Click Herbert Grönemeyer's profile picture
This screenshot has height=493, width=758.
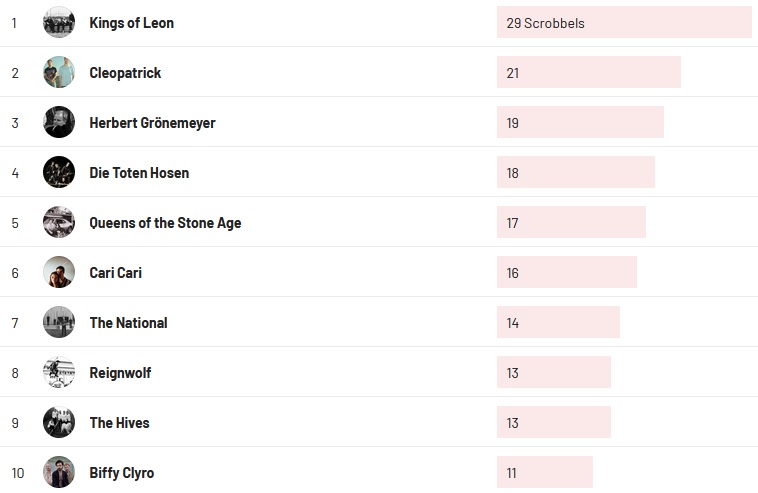pos(59,122)
